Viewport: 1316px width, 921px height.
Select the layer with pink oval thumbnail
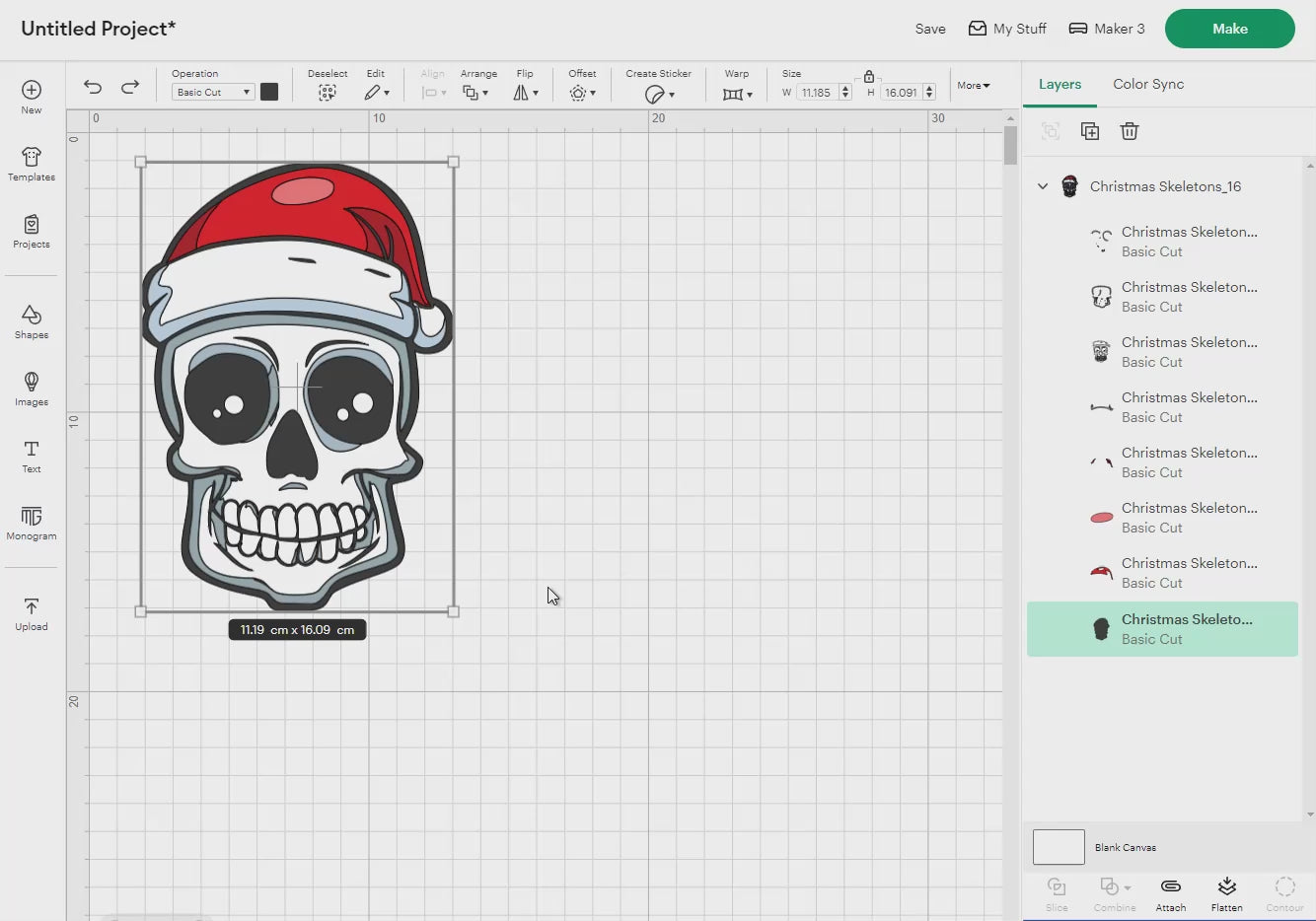click(x=1162, y=518)
